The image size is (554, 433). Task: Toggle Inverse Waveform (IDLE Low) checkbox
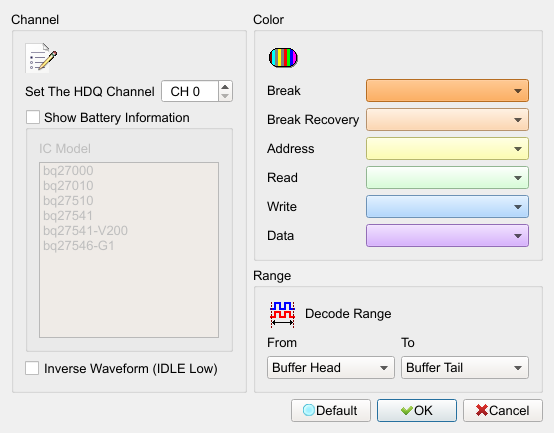pyautogui.click(x=32, y=368)
